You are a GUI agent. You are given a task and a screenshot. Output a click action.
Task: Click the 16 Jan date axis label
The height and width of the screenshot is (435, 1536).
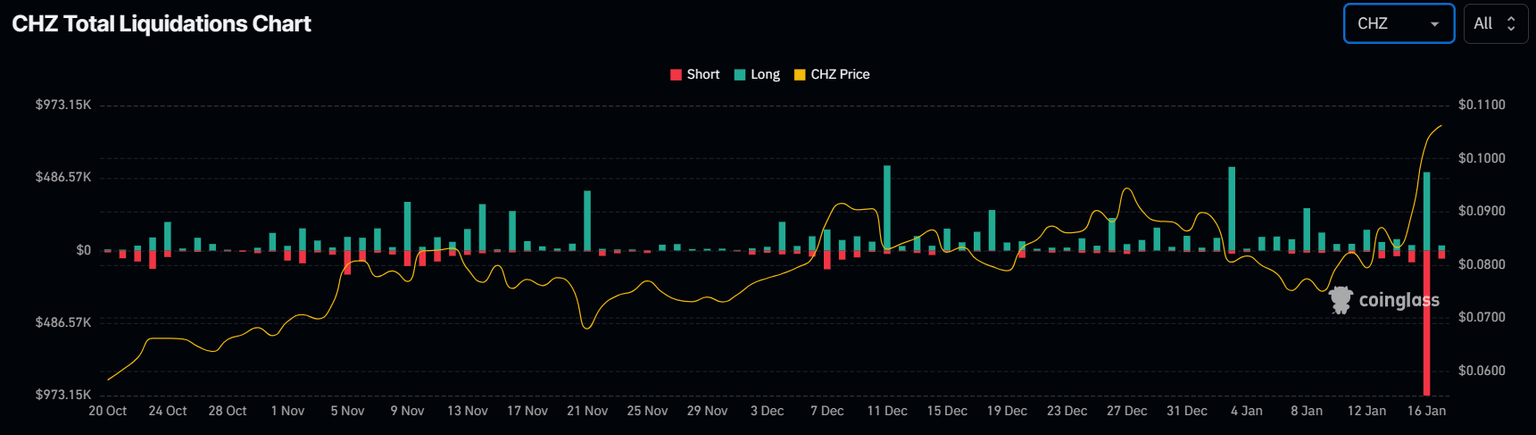click(x=1427, y=411)
